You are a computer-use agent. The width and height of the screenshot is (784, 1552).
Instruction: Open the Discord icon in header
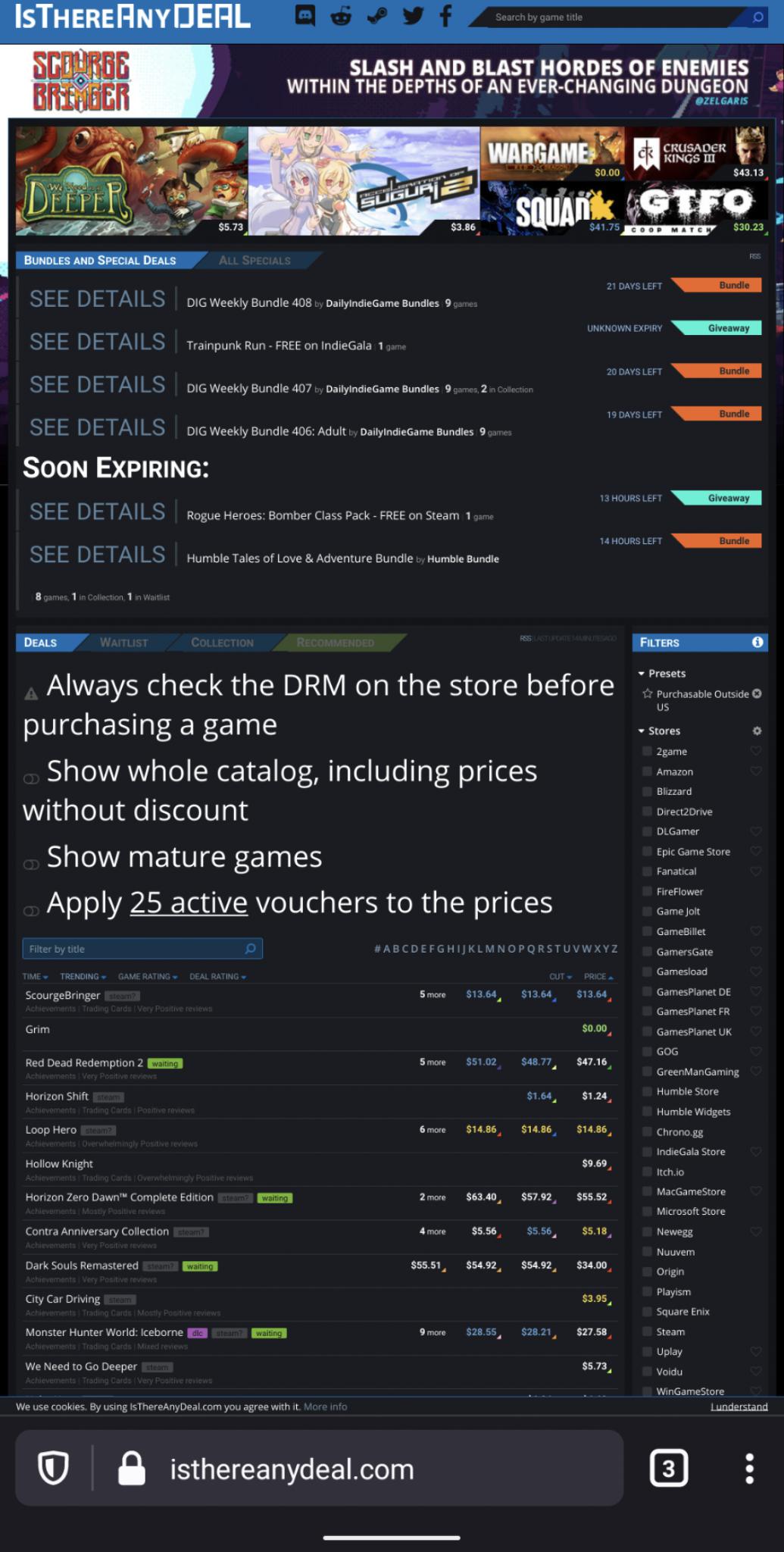(305, 16)
